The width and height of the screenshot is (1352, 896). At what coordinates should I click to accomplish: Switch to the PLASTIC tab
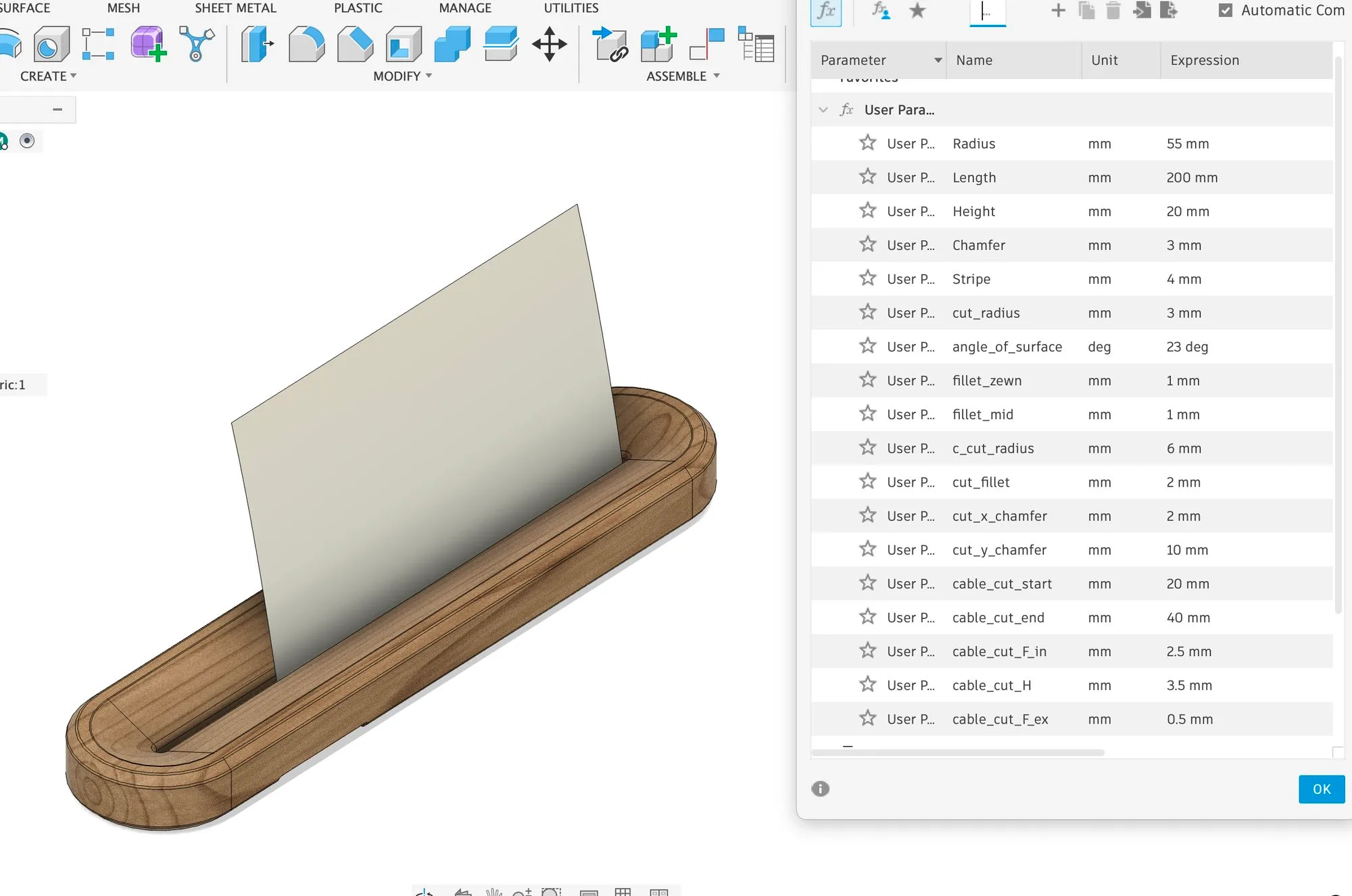click(x=358, y=8)
